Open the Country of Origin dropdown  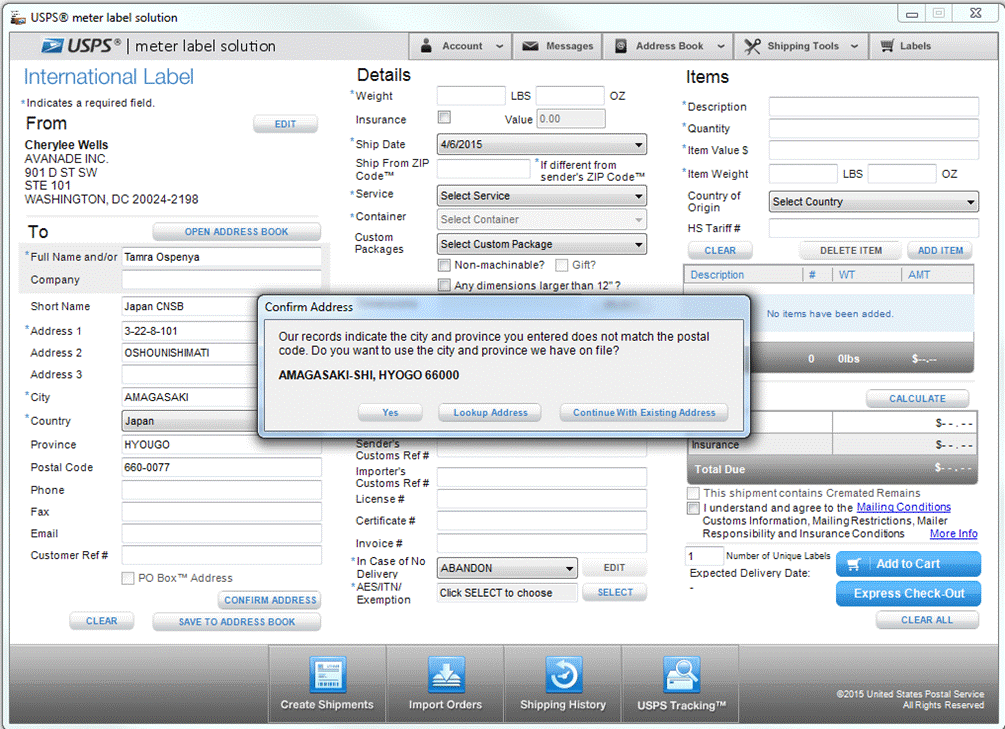coord(874,201)
